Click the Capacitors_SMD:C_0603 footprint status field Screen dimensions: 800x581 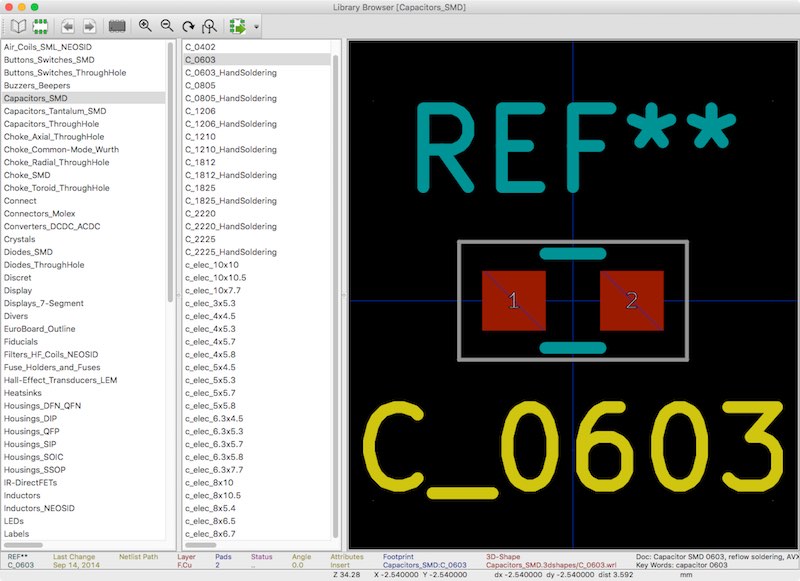point(424,565)
